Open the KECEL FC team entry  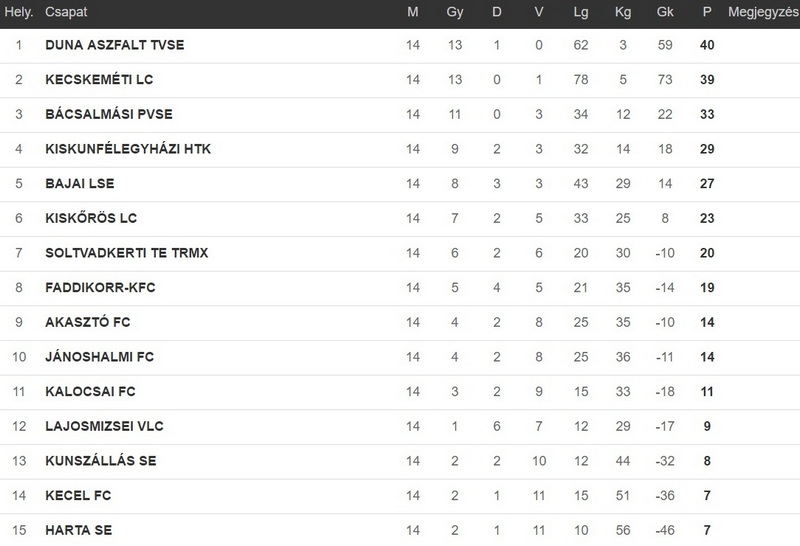click(x=78, y=495)
